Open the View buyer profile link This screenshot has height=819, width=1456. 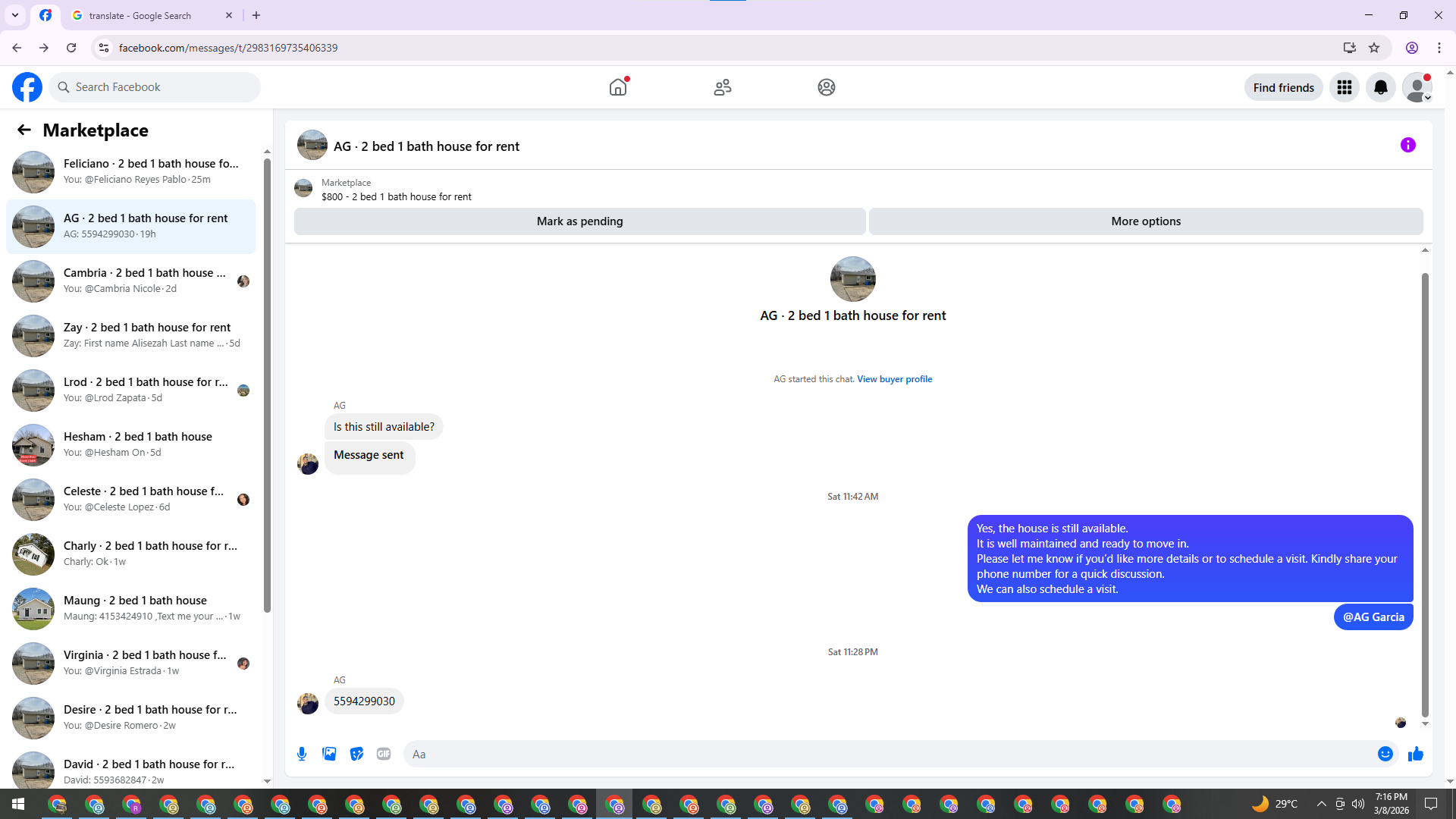point(894,379)
